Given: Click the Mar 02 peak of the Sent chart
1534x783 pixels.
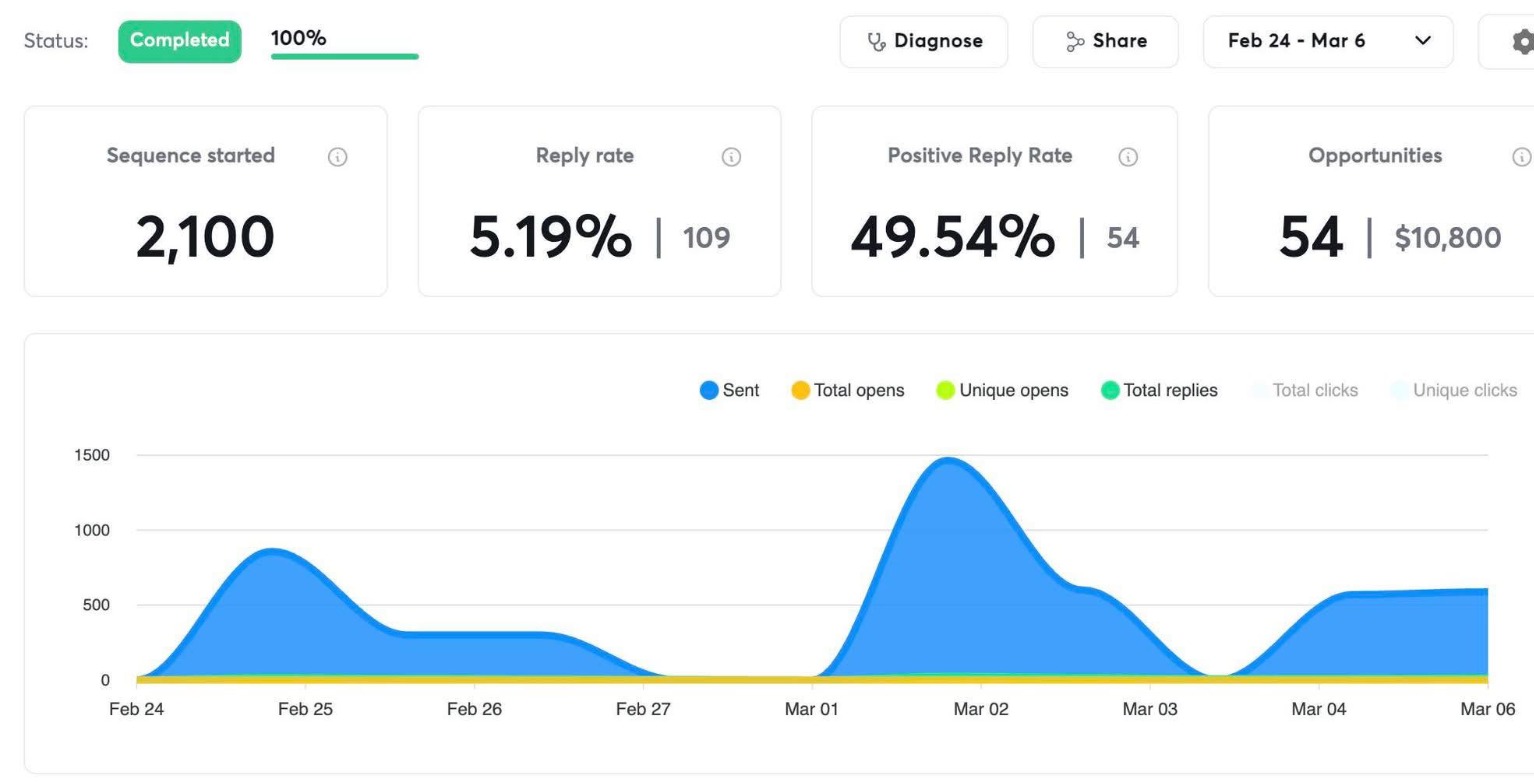Looking at the screenshot, I should (x=947, y=461).
